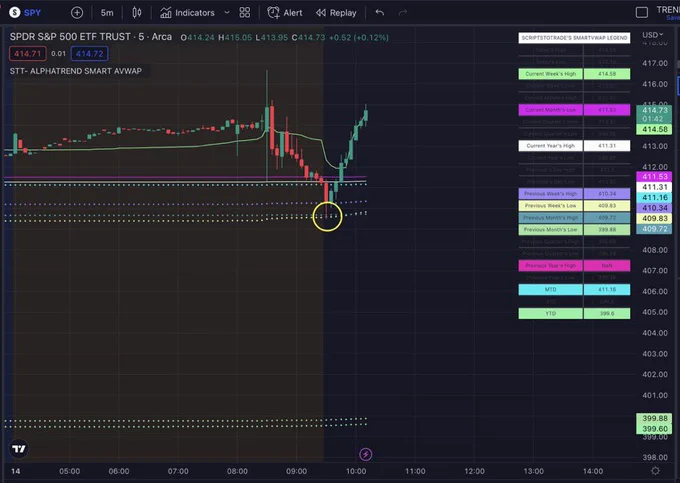The height and width of the screenshot is (483, 680).
Task: Click the Previous Month's Low legend row
Action: click(x=574, y=229)
